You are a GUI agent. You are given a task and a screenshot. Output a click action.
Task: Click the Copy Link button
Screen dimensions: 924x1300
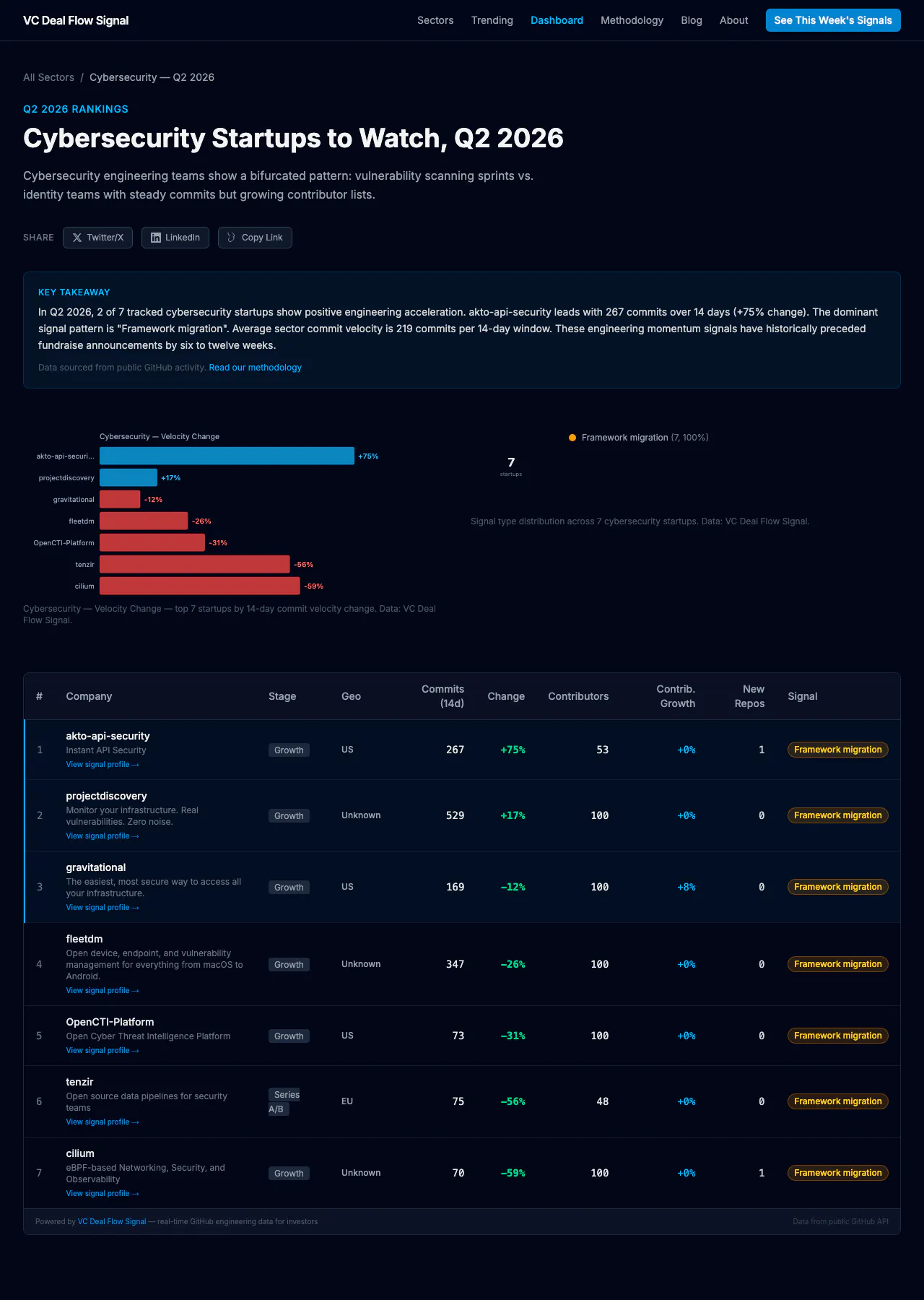point(255,238)
